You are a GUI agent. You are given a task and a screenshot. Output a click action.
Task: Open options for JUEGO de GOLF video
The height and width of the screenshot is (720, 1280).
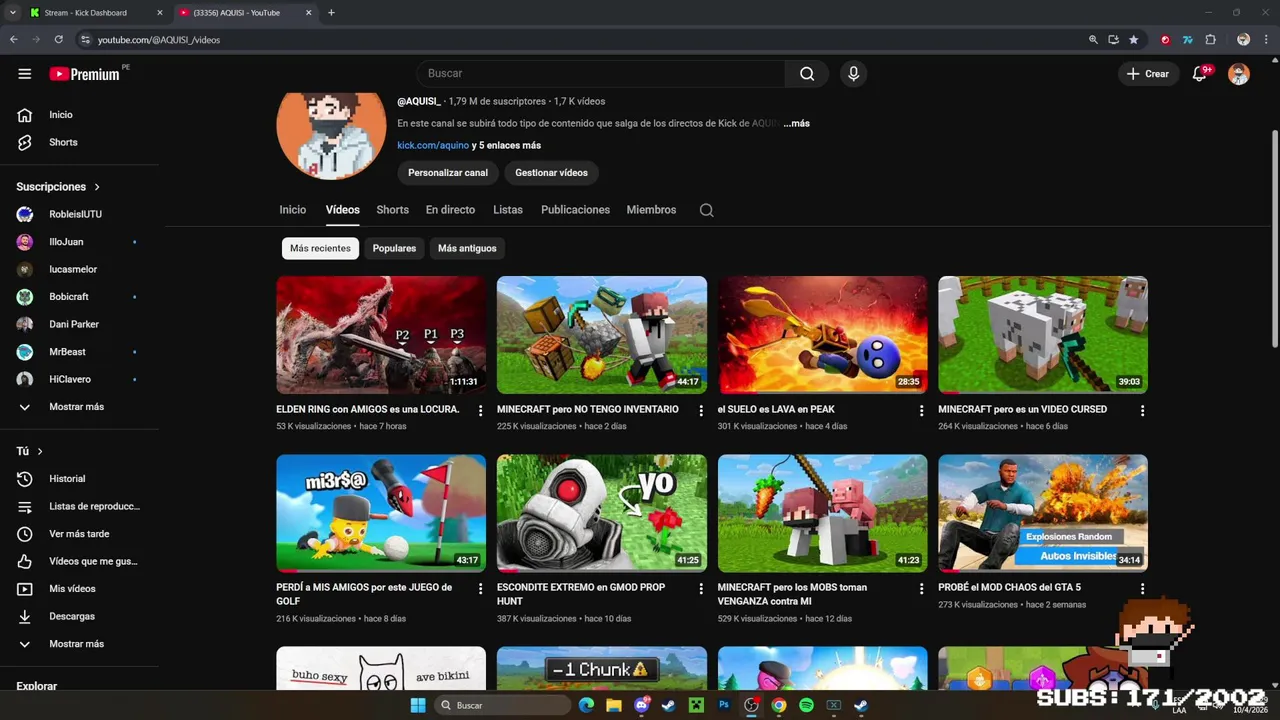[480, 589]
